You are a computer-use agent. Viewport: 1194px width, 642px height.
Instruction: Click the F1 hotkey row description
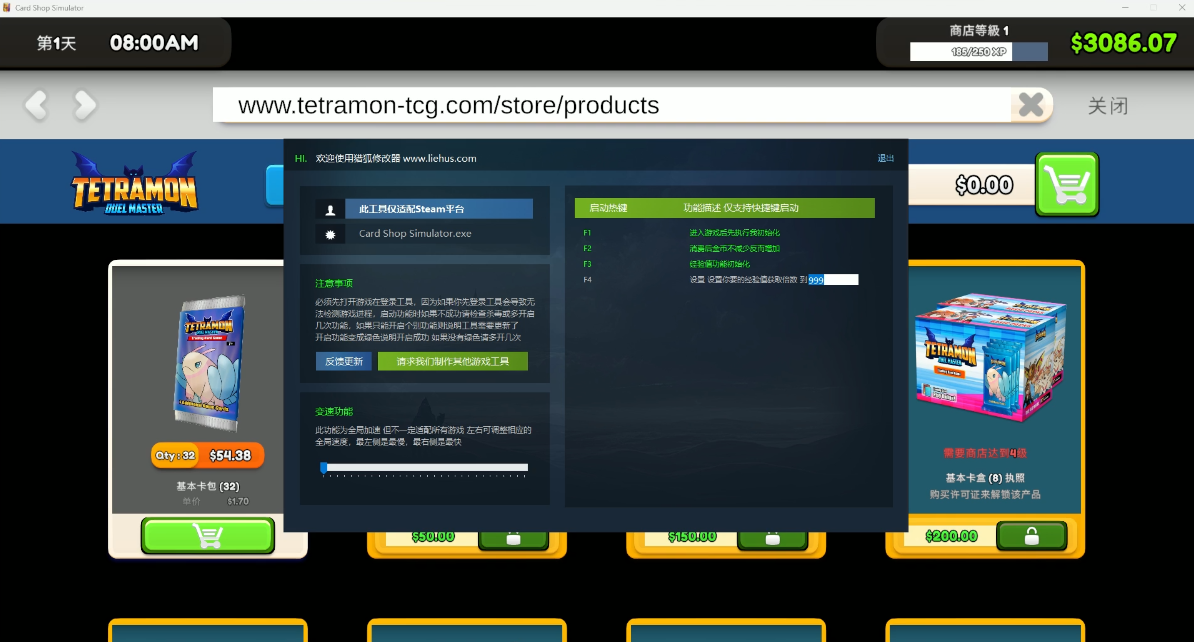(x=734, y=233)
